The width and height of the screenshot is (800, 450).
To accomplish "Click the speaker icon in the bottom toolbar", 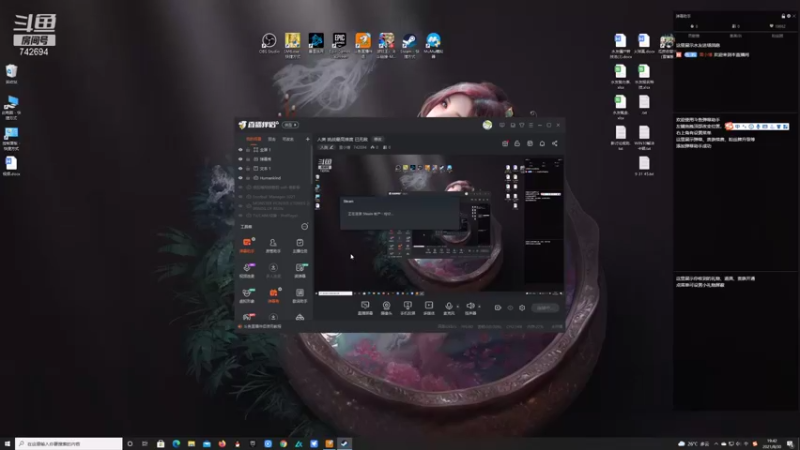I will coord(470,306).
